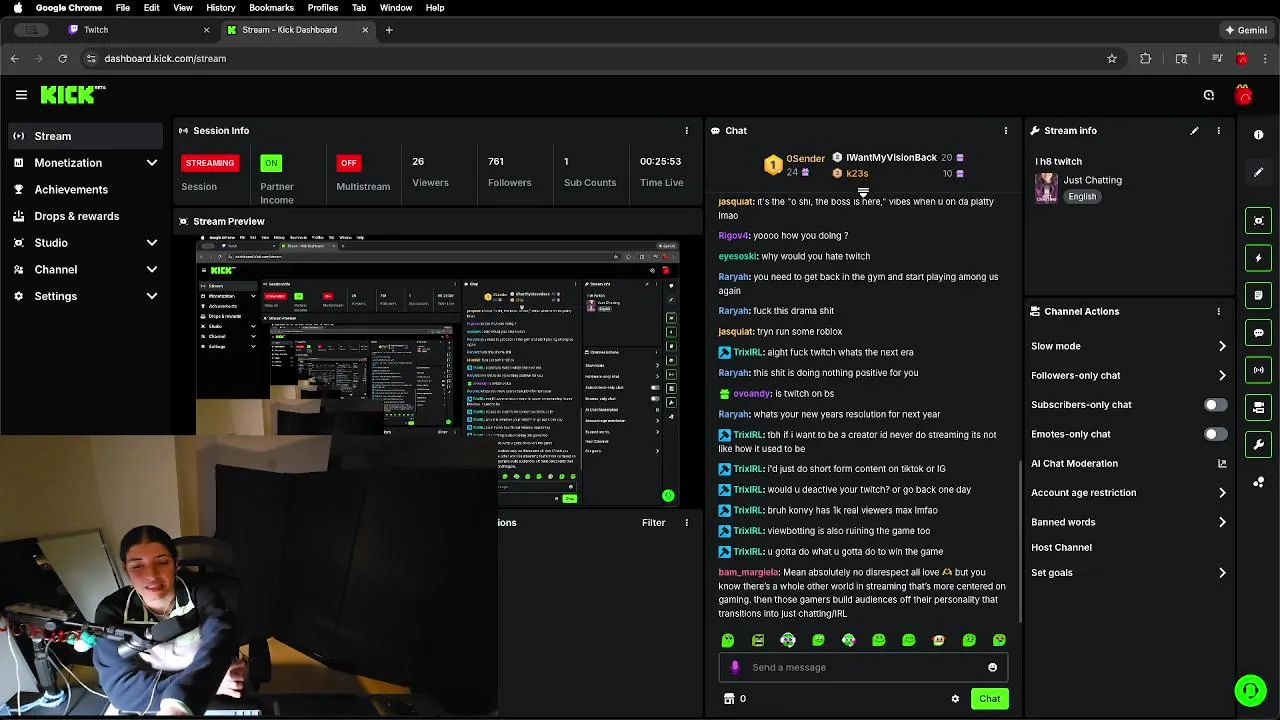Reload the page in Chrome

pyautogui.click(x=62, y=58)
